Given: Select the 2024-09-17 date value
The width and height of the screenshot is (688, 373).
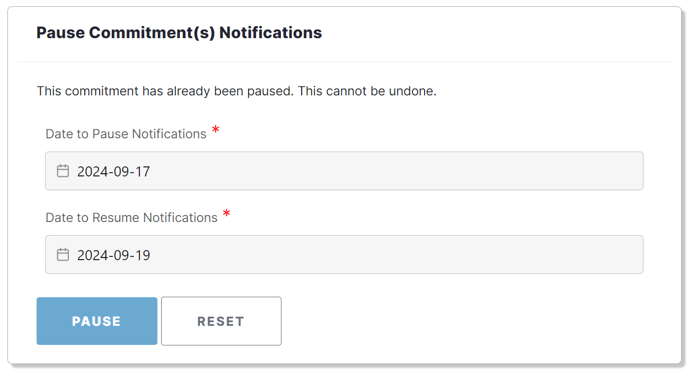Looking at the screenshot, I should coord(114,171).
